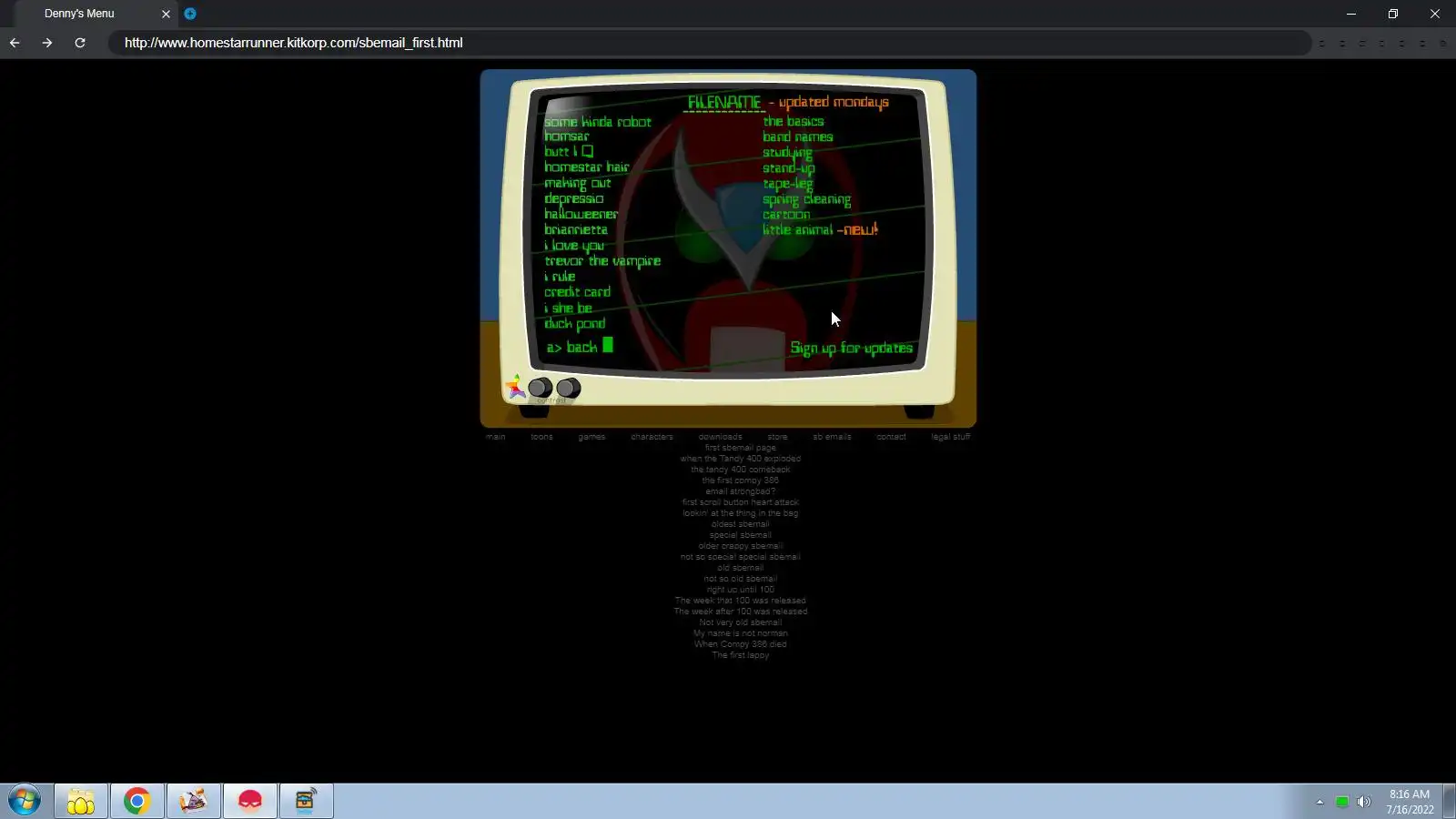Open 'when the Tandy 400 exploded' link

pos(741,459)
